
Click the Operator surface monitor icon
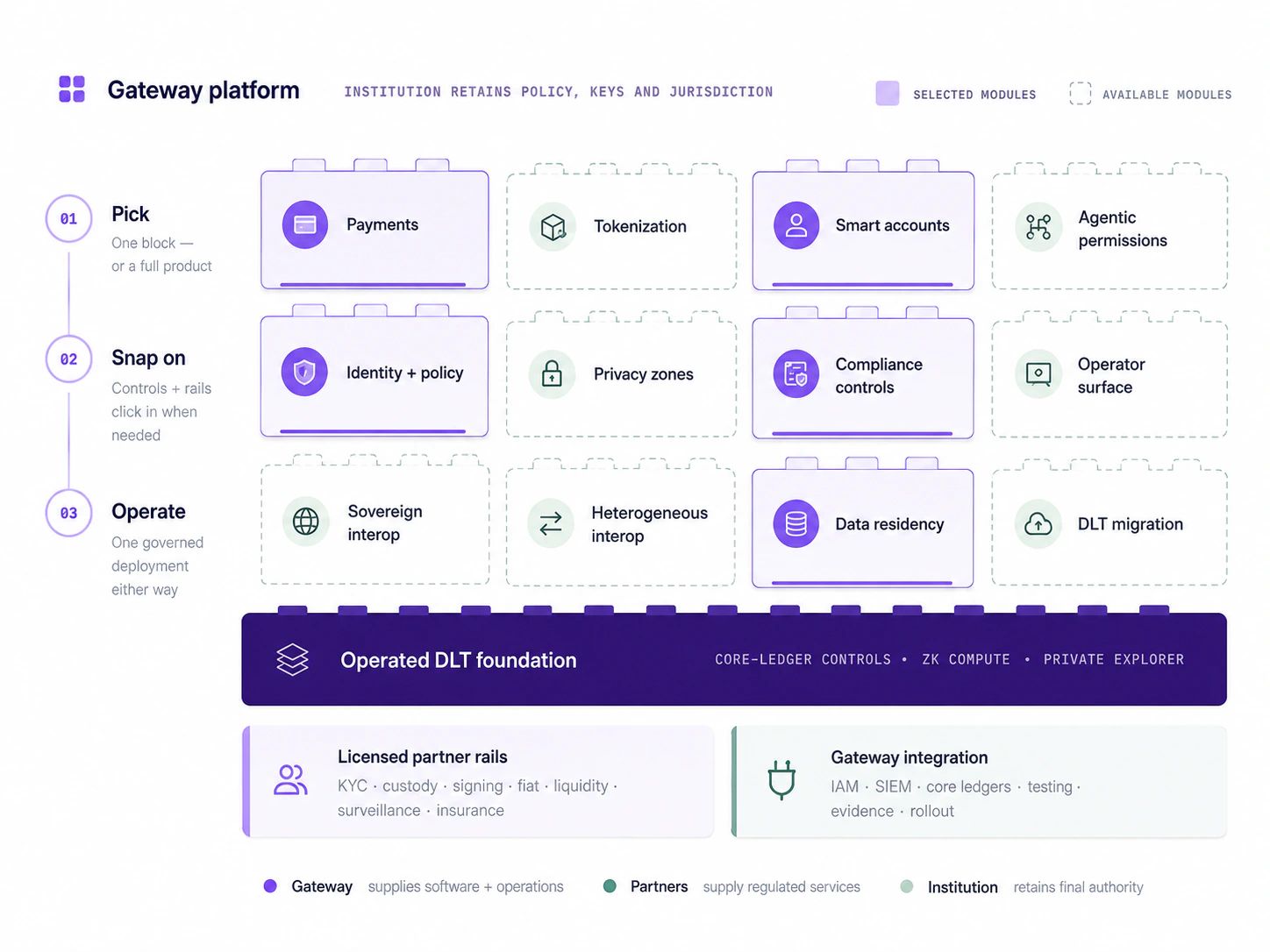click(1038, 374)
